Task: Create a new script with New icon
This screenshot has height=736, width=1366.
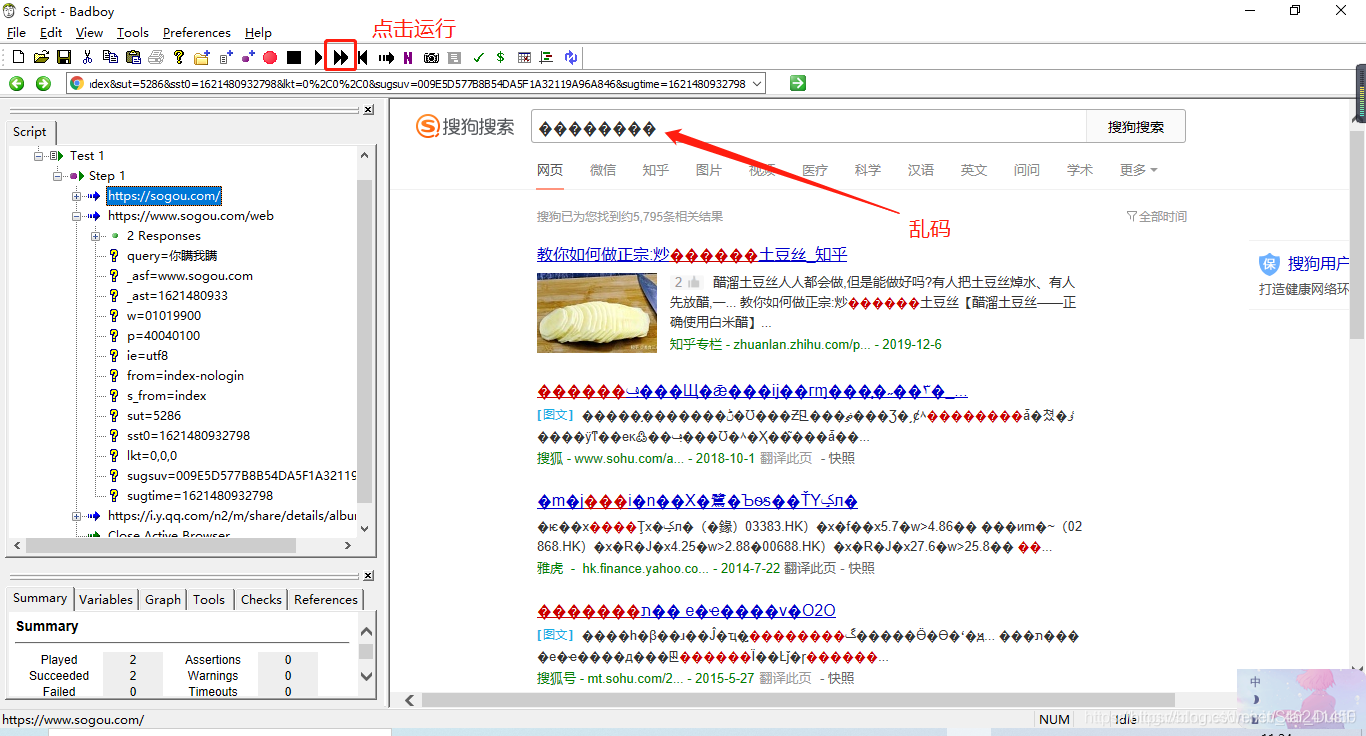Action: (x=18, y=58)
